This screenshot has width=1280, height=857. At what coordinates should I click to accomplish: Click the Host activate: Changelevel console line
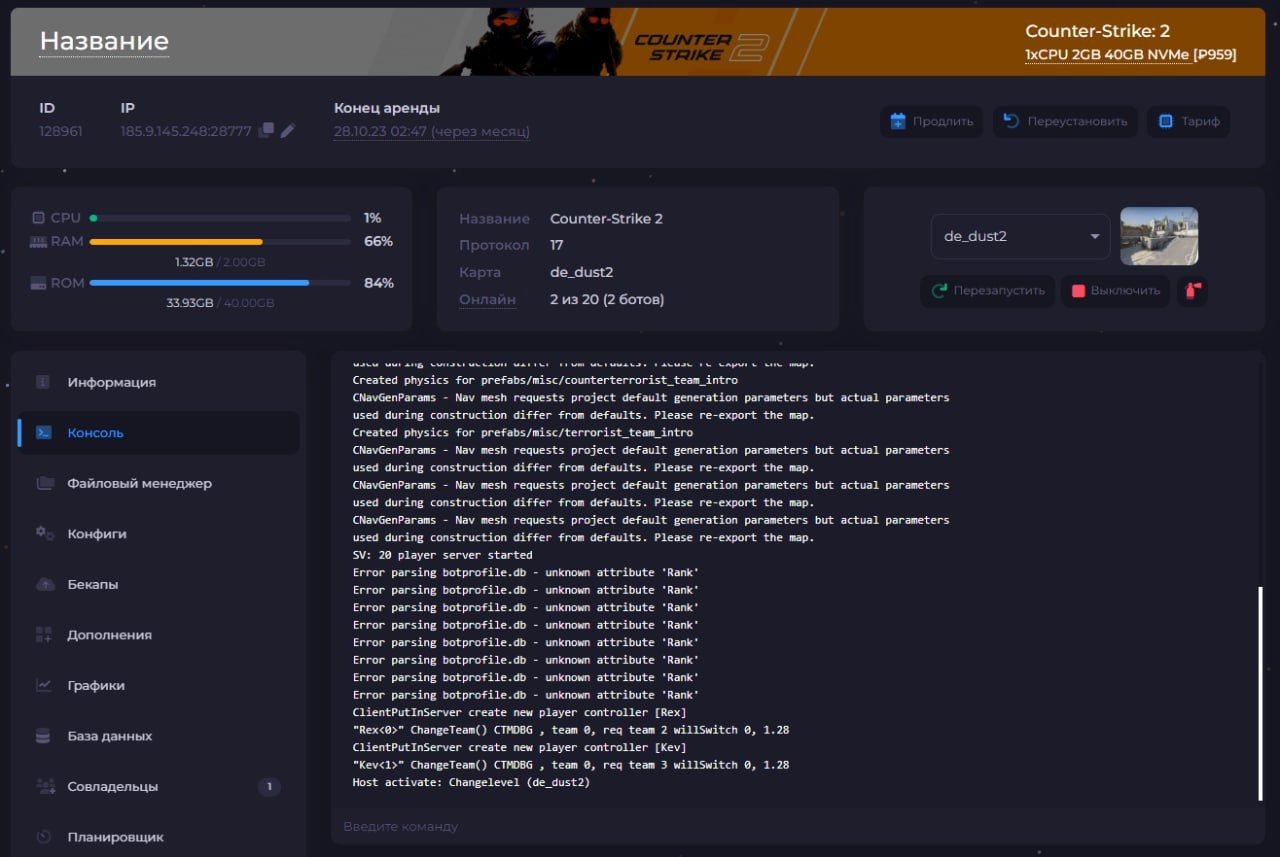pos(471,782)
